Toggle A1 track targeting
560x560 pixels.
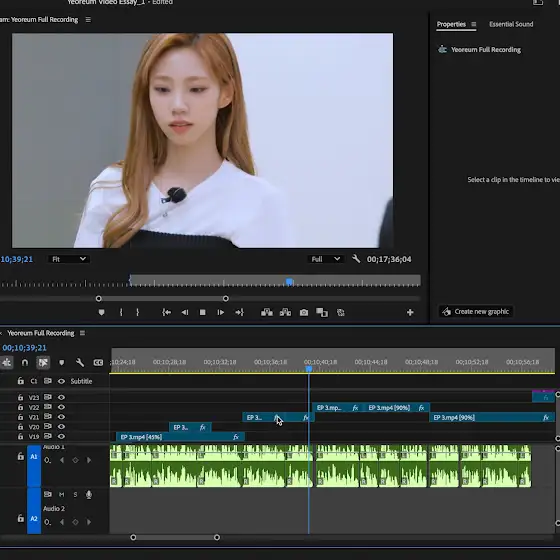coord(34,466)
